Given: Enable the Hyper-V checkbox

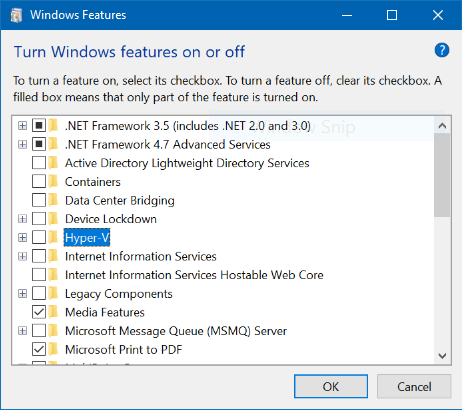Looking at the screenshot, I should click(x=39, y=238).
